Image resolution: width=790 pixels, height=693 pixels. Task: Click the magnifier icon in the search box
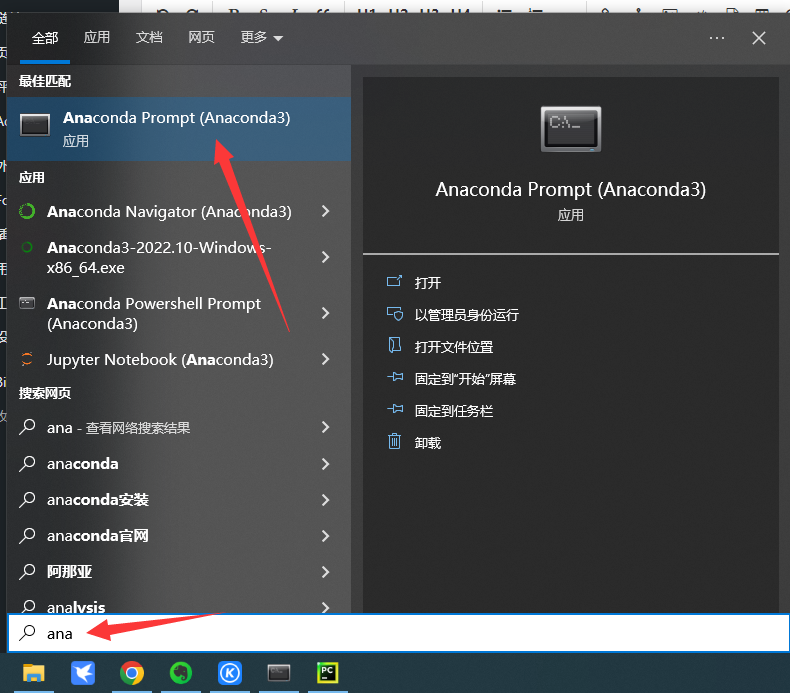(x=27, y=633)
